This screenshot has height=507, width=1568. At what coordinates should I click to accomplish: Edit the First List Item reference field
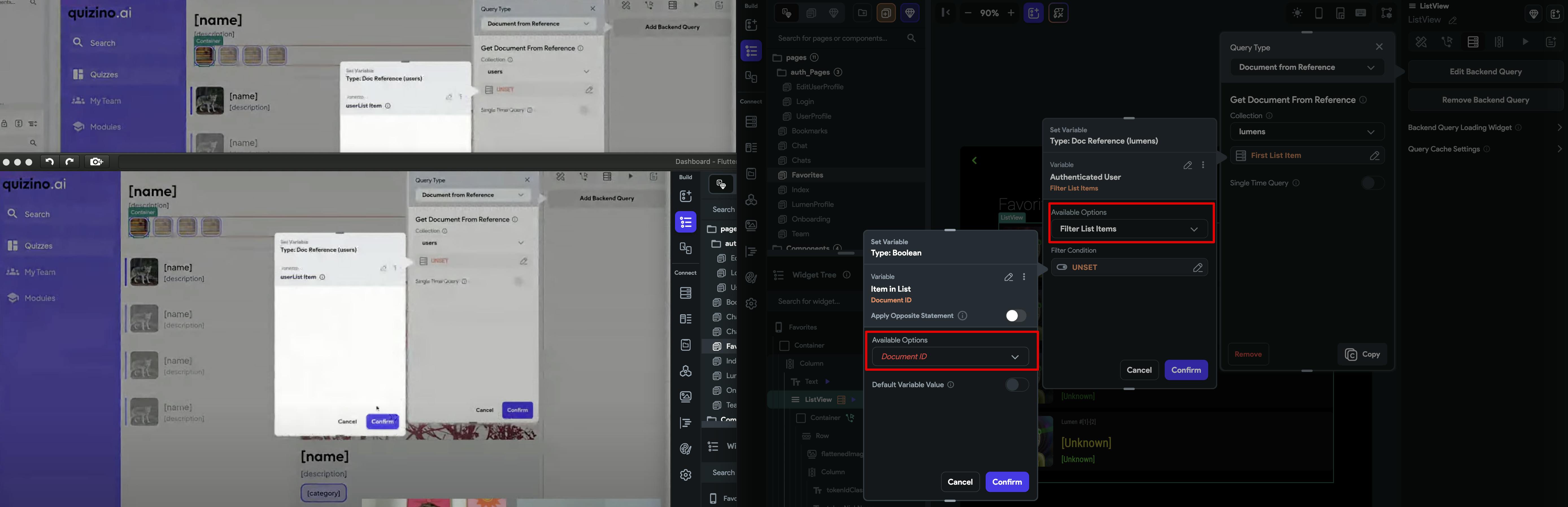[1307, 156]
